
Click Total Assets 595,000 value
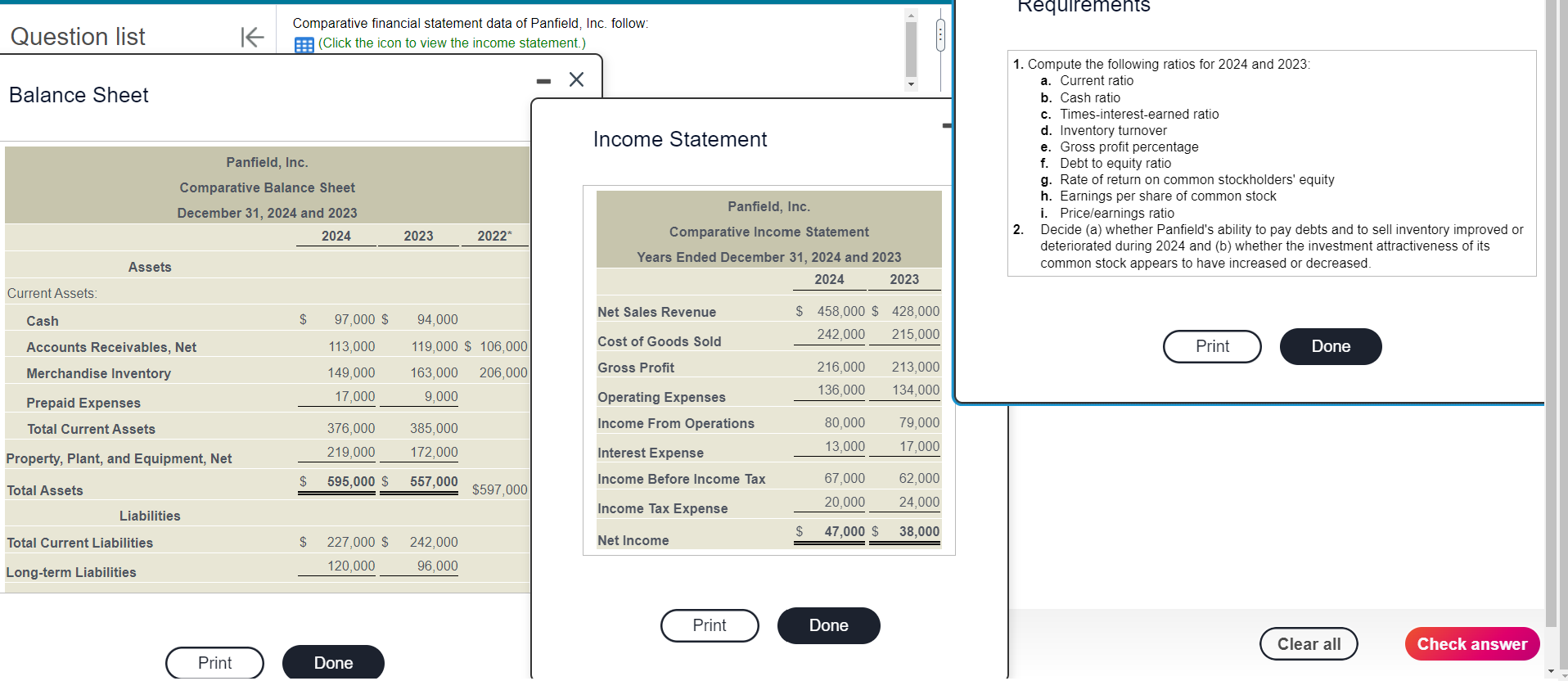pyautogui.click(x=351, y=481)
